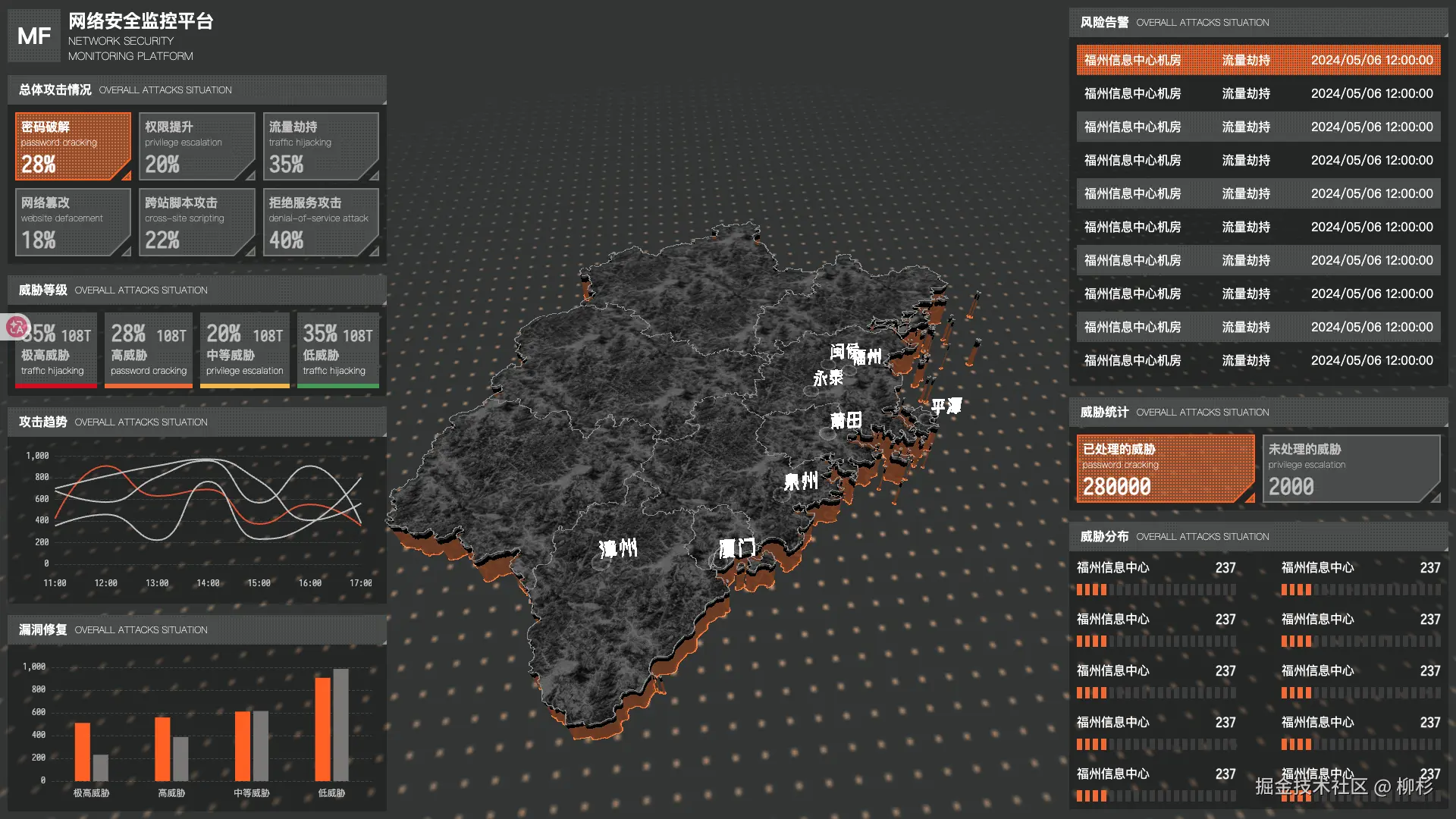Click the 永泰 label on map
The height and width of the screenshot is (819, 1456).
pyautogui.click(x=827, y=378)
